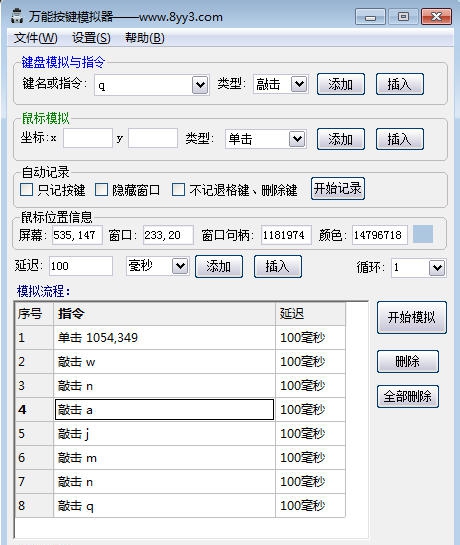This screenshot has width=460, height=545.
Task: Click the 删除 button
Action: (x=408, y=362)
